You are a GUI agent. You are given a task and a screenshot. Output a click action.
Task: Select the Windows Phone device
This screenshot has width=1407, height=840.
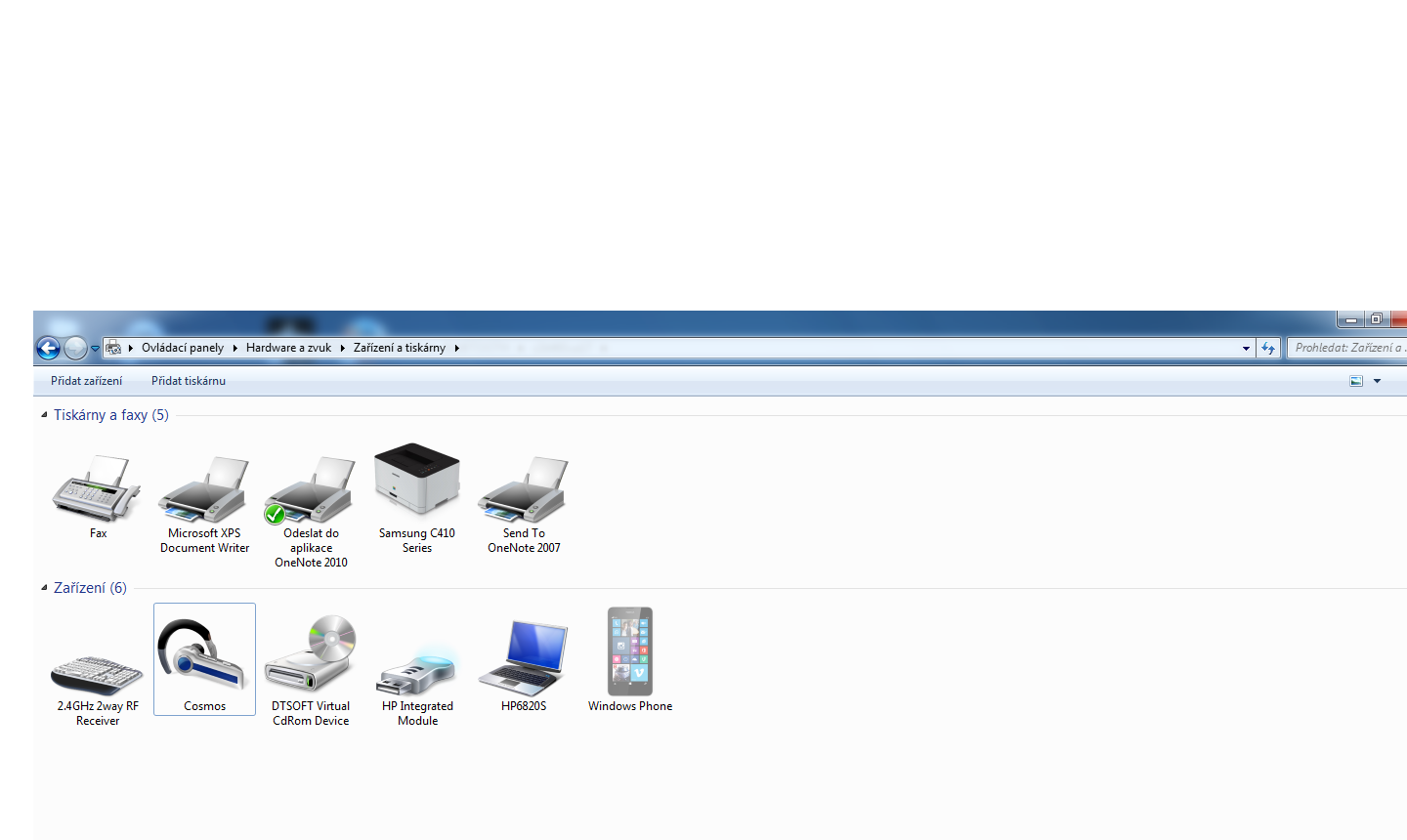(630, 651)
